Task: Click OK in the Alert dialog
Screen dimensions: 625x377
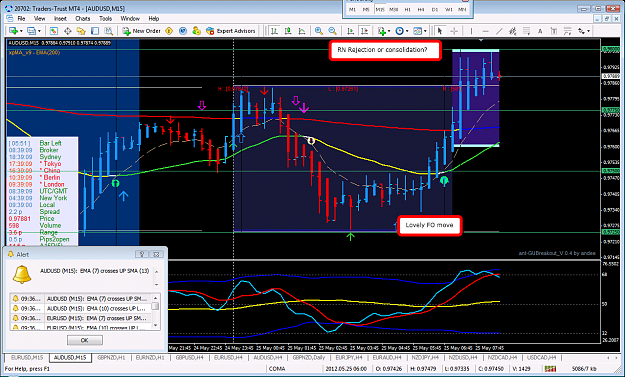Action: point(85,340)
